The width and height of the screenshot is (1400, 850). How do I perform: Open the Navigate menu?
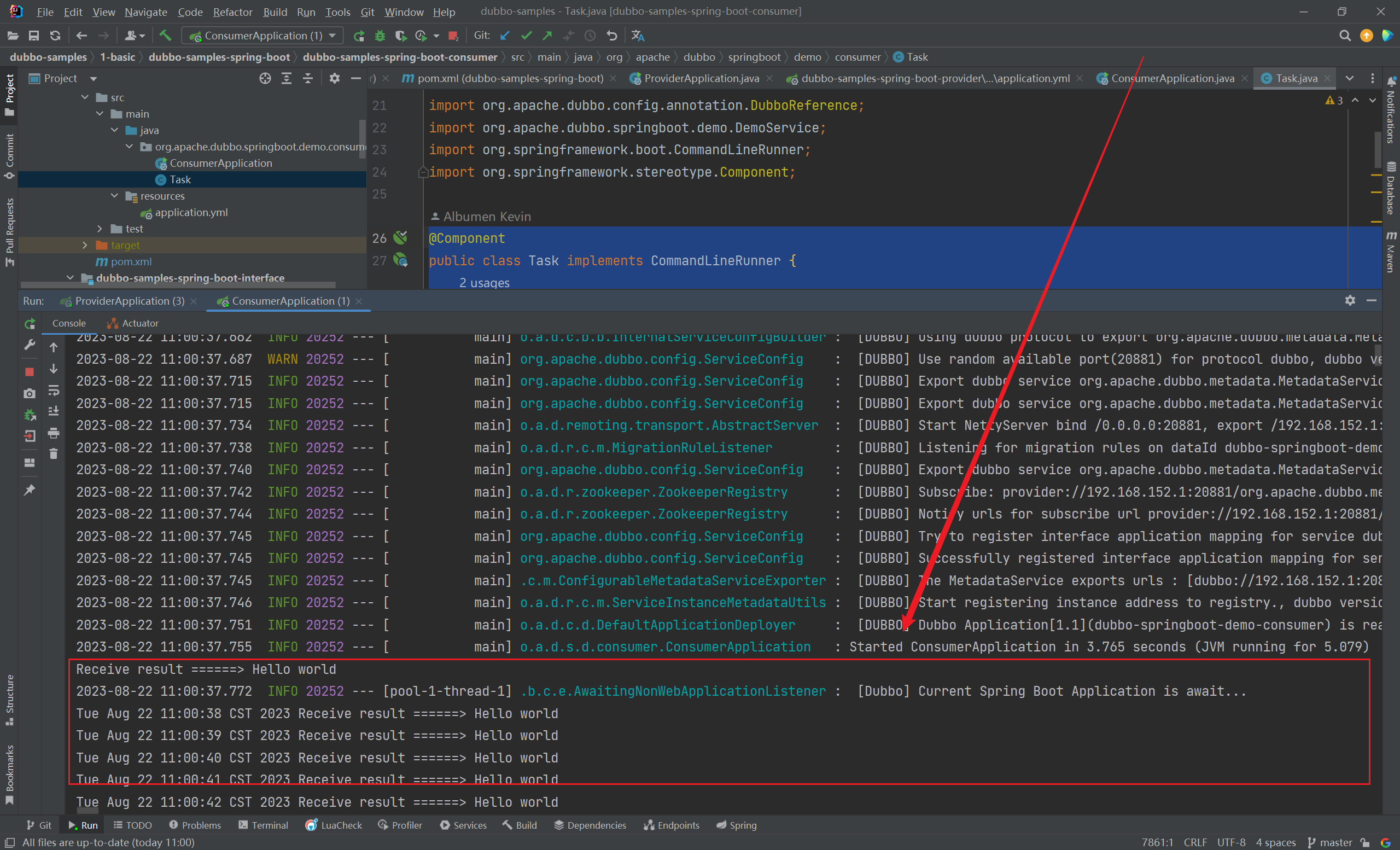pyautogui.click(x=146, y=12)
